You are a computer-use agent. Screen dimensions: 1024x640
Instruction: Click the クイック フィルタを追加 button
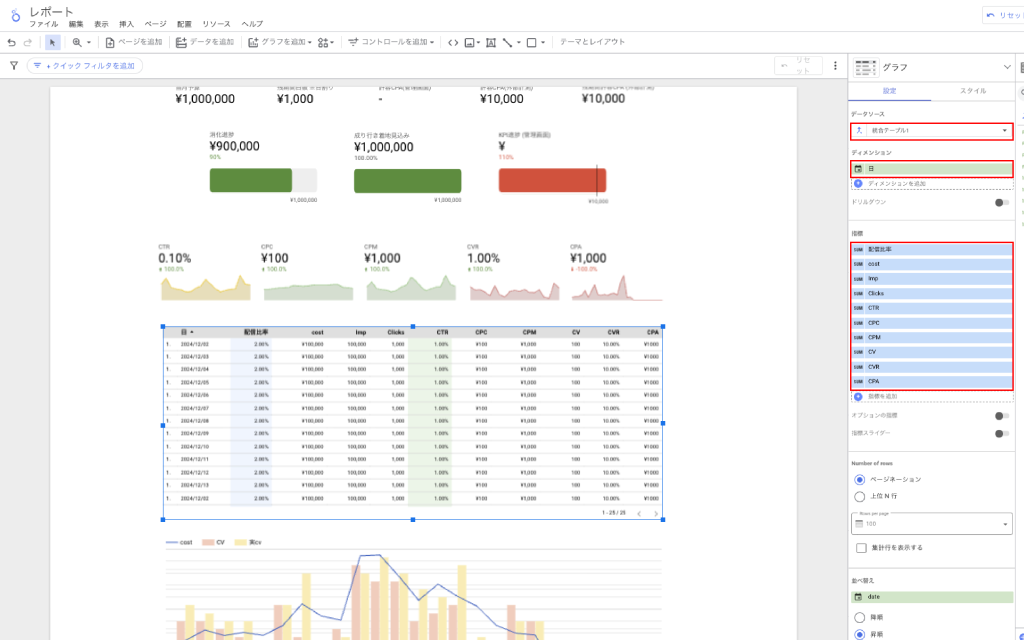tap(85, 66)
